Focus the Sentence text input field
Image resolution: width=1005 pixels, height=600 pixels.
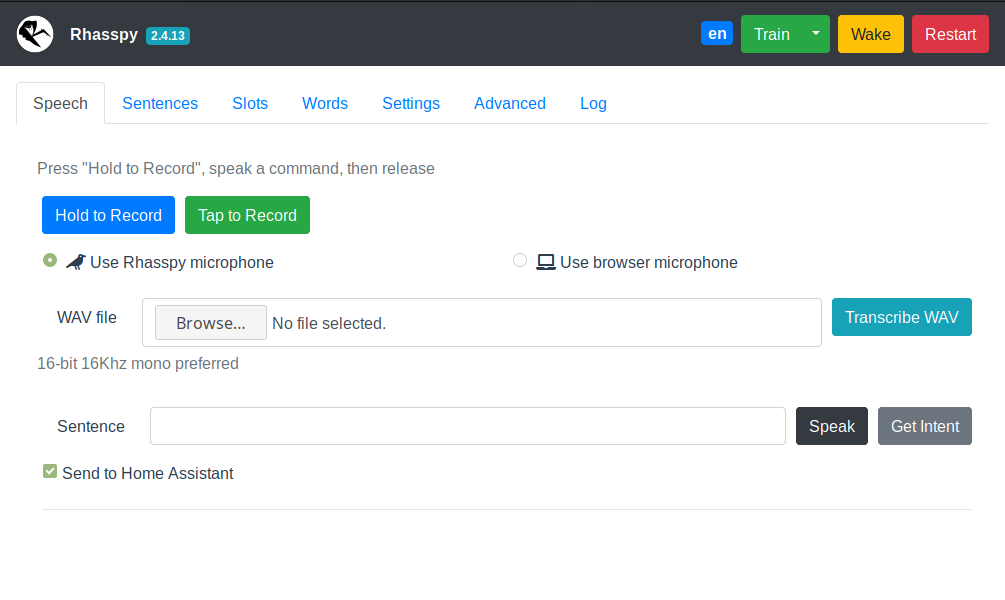468,426
